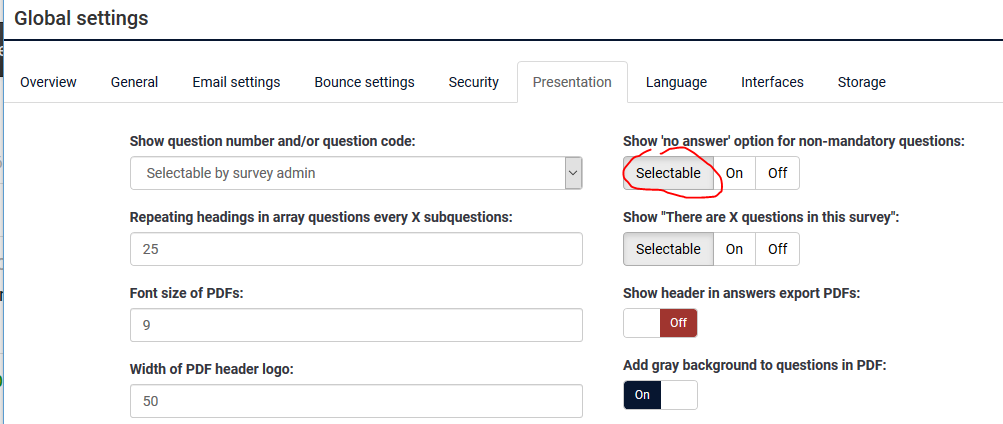
Task: Open the Language tab
Action: click(x=676, y=82)
